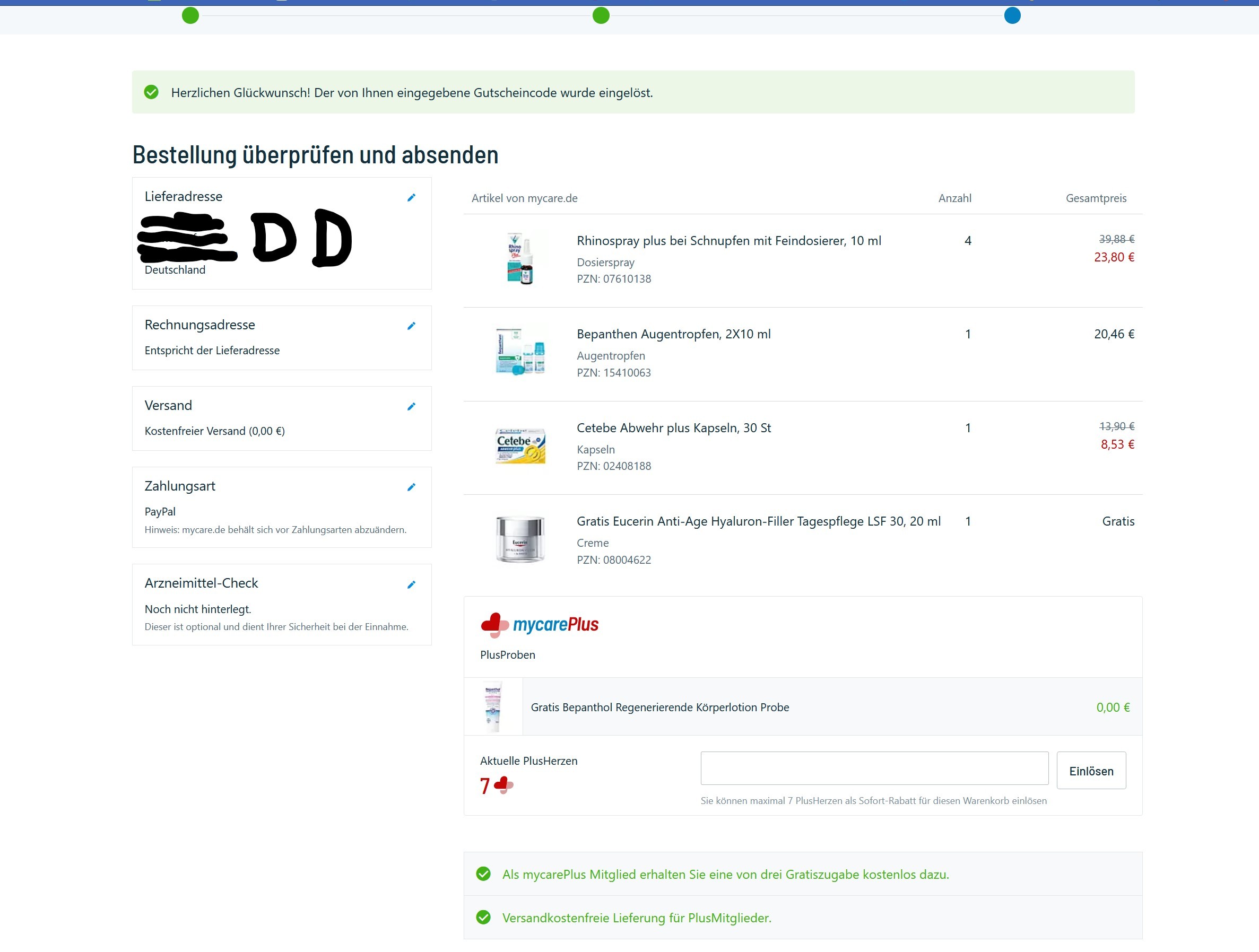Open Rhinospray plus bei Schnupfen product link
The image size is (1259, 952).
(x=728, y=241)
